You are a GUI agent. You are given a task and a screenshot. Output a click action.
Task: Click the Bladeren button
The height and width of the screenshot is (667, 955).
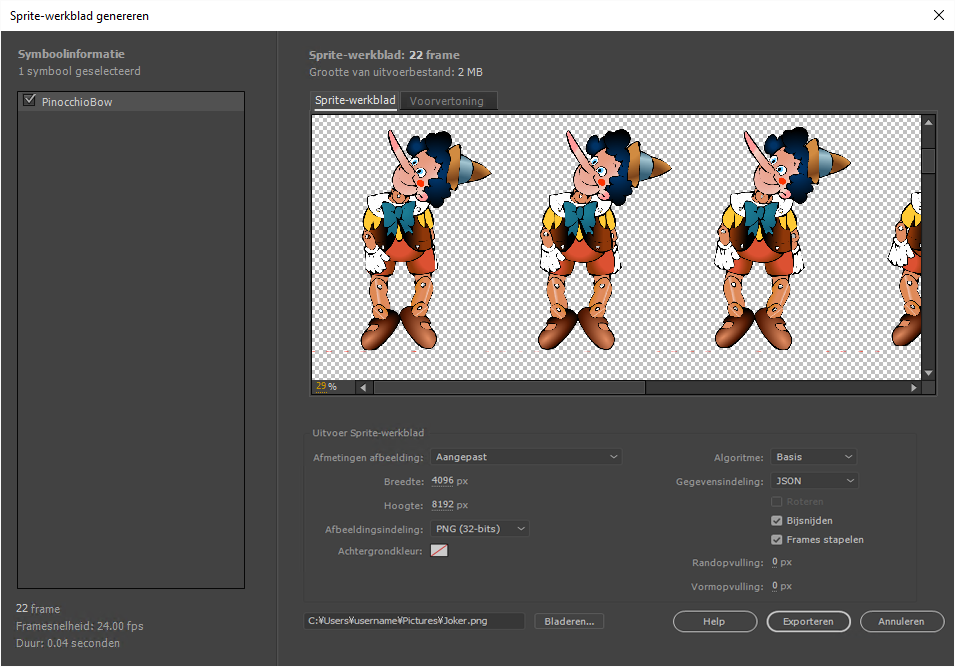(569, 620)
